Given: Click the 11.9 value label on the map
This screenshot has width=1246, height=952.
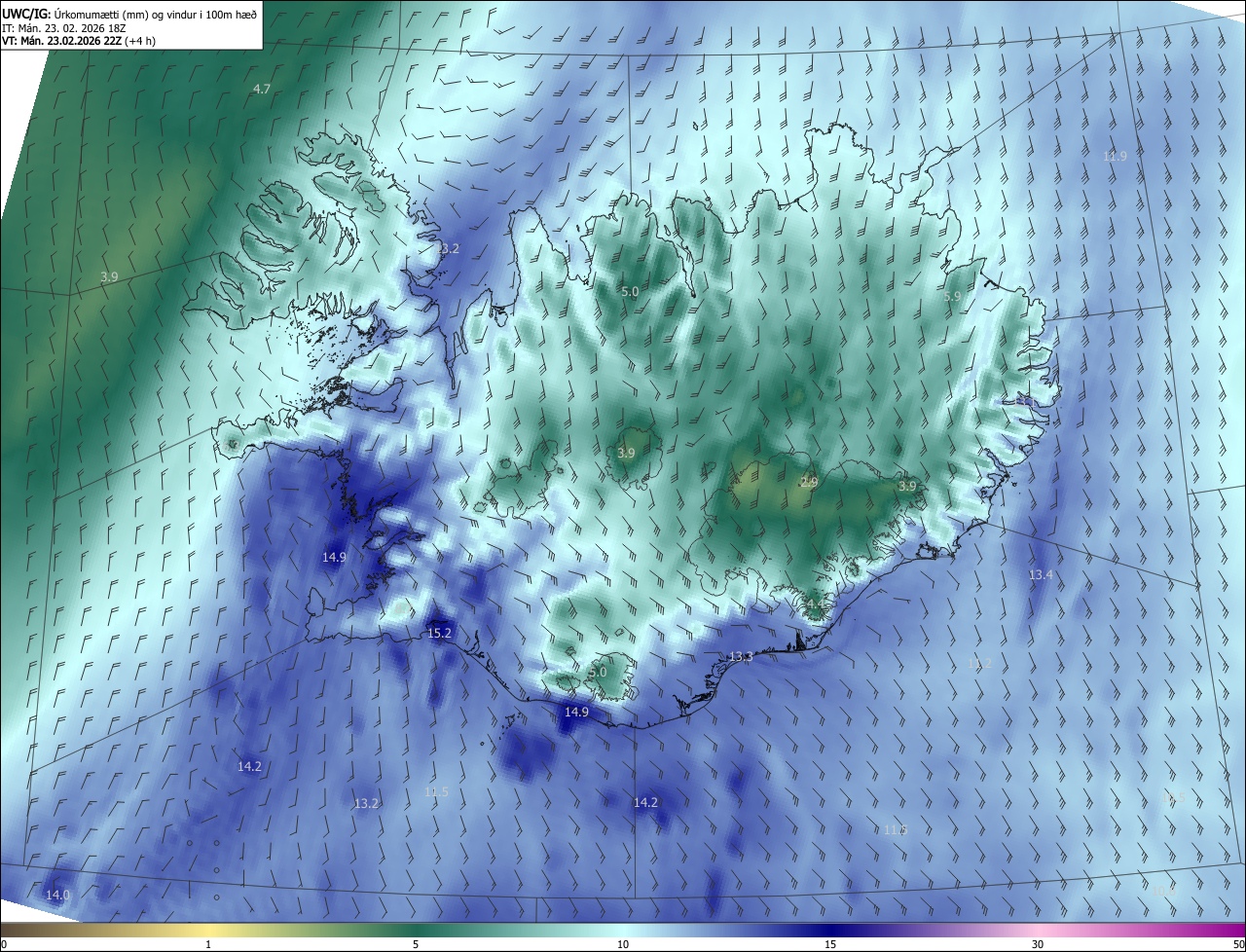Looking at the screenshot, I should [1115, 156].
